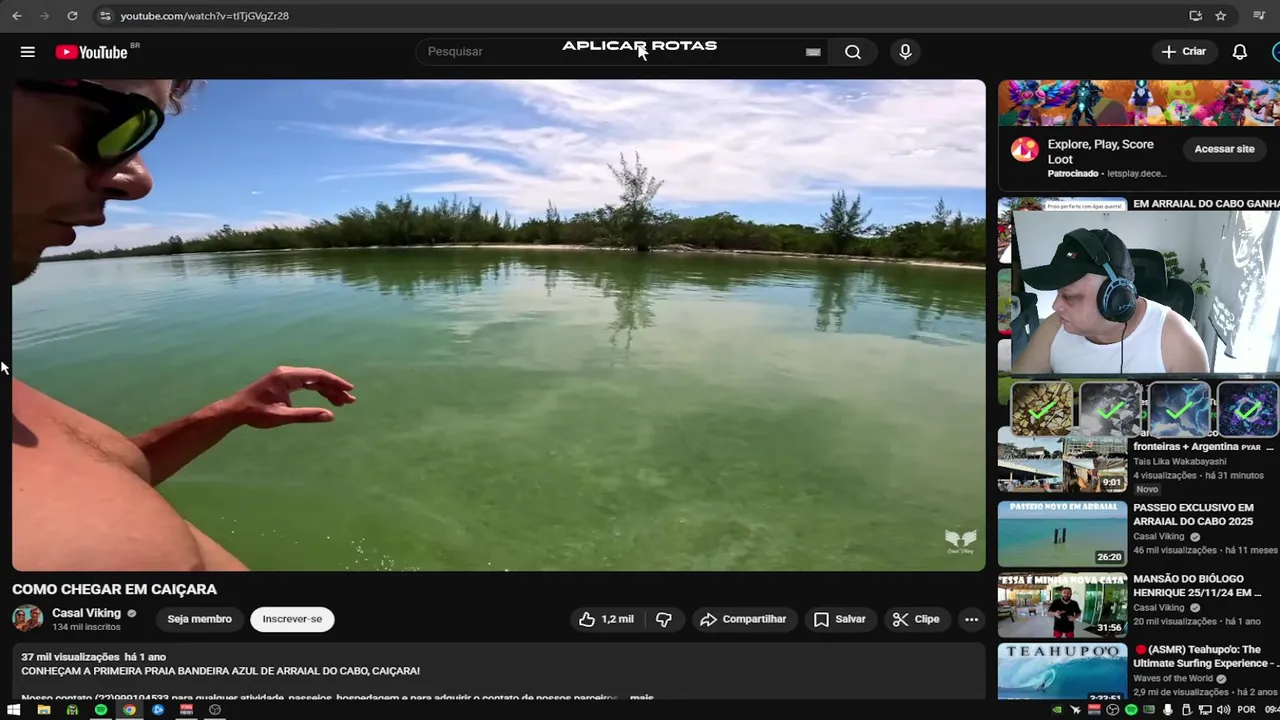
Task: Select the youtube.com URL in address bar
Action: click(204, 16)
